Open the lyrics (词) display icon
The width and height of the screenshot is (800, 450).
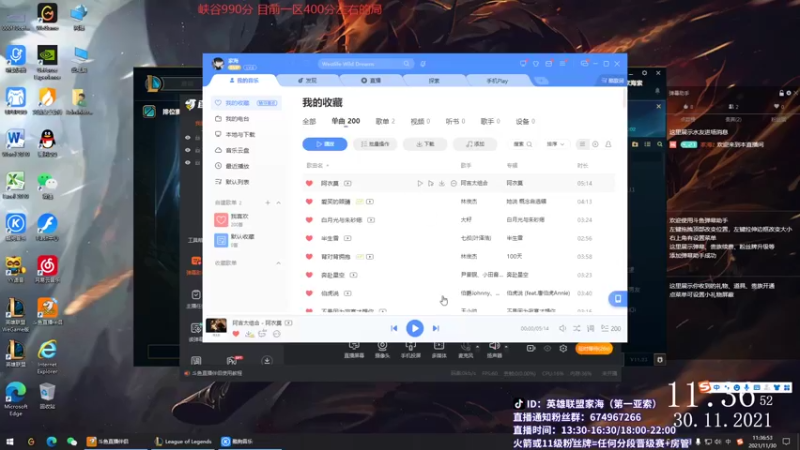pos(590,329)
